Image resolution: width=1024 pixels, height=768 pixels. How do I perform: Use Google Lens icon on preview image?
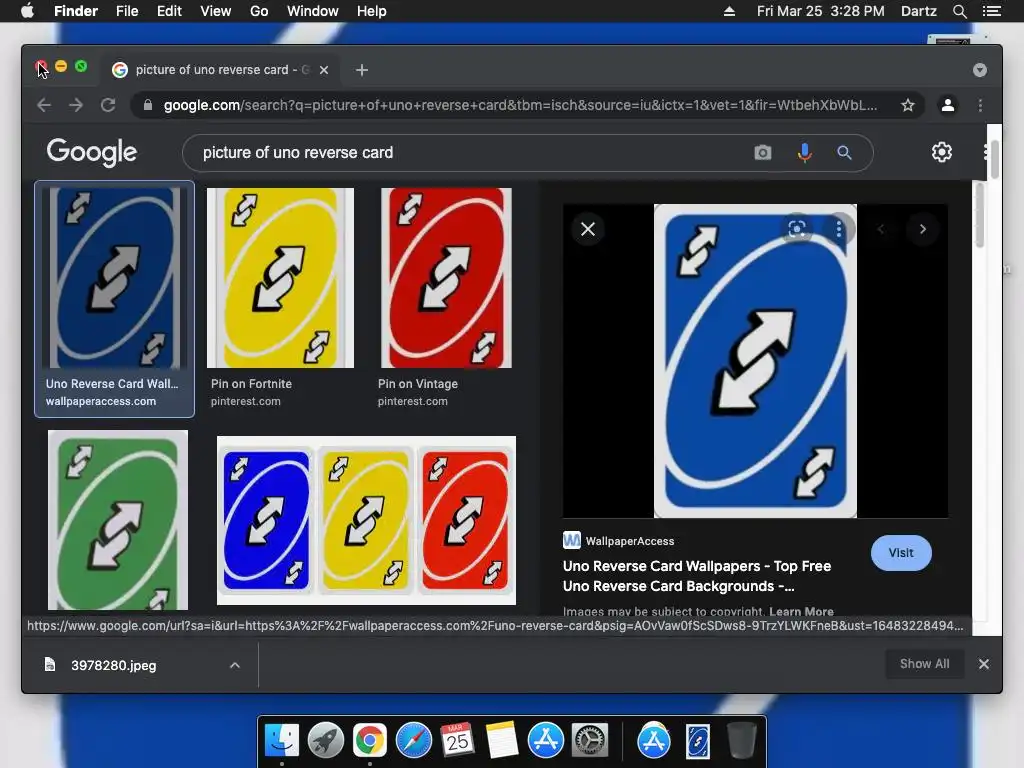click(x=797, y=229)
